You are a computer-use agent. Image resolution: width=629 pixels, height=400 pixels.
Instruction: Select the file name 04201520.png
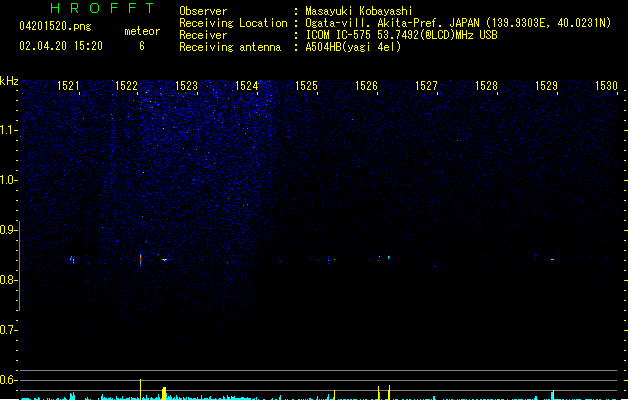click(55, 26)
